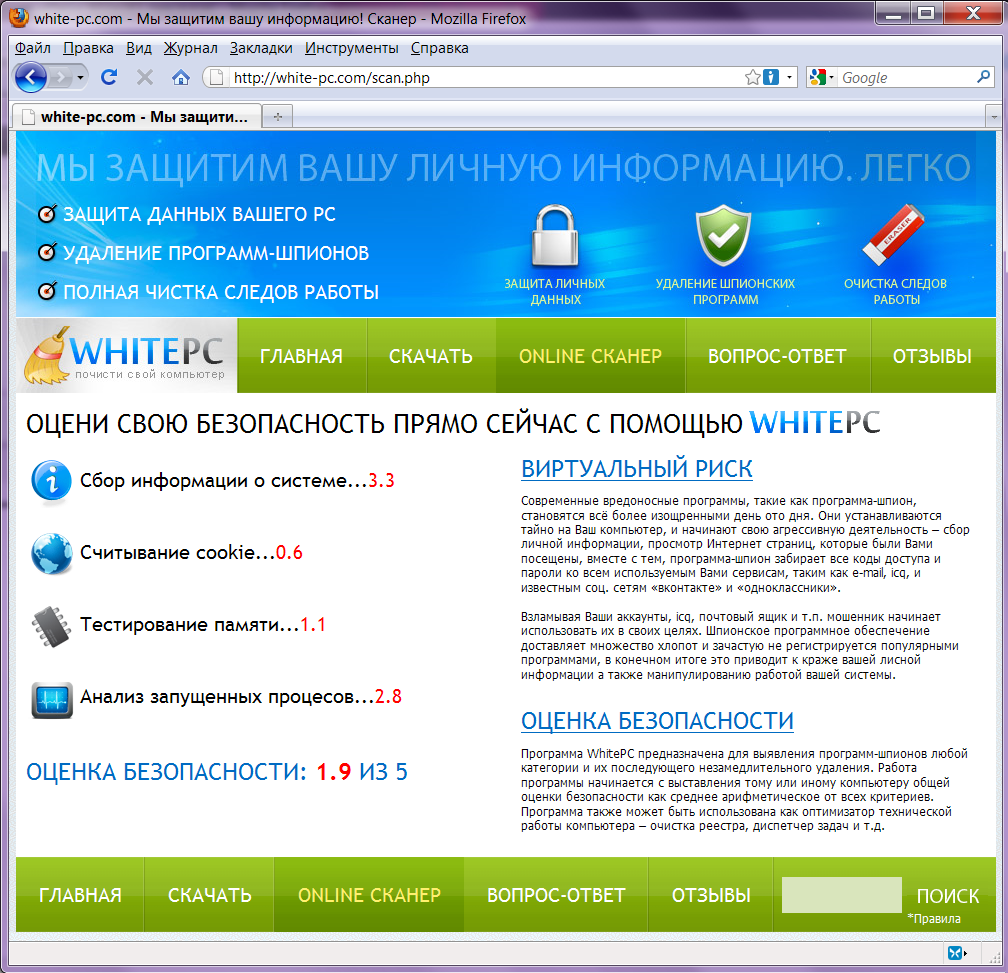This screenshot has height=973, width=1008.
Task: Select the white-pc.com browser tab
Action: pyautogui.click(x=136, y=117)
